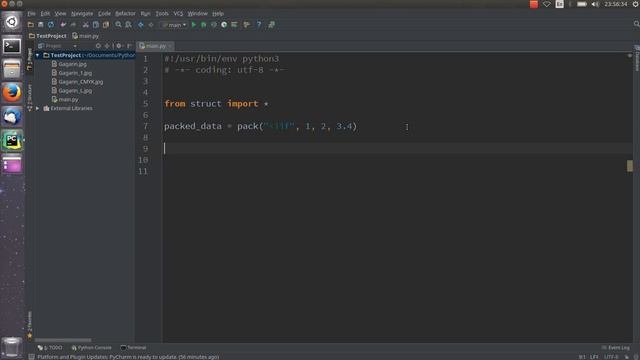Click the UTF-8 encoding selector in status bar
Viewport: 640px width, 360px height.
coord(612,357)
